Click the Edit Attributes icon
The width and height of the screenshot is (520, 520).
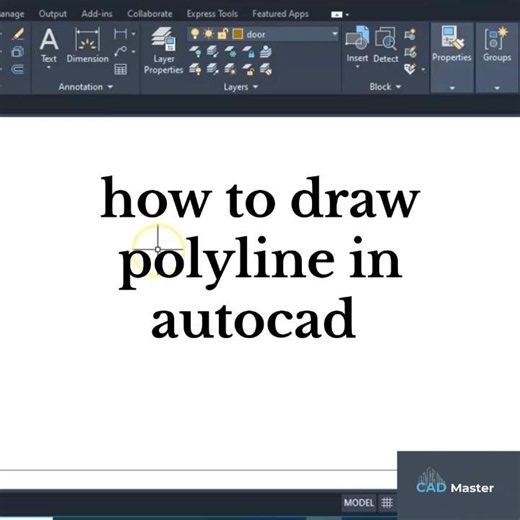point(410,69)
